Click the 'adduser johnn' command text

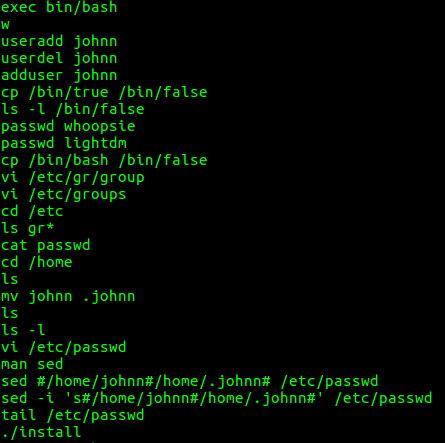coord(59,75)
